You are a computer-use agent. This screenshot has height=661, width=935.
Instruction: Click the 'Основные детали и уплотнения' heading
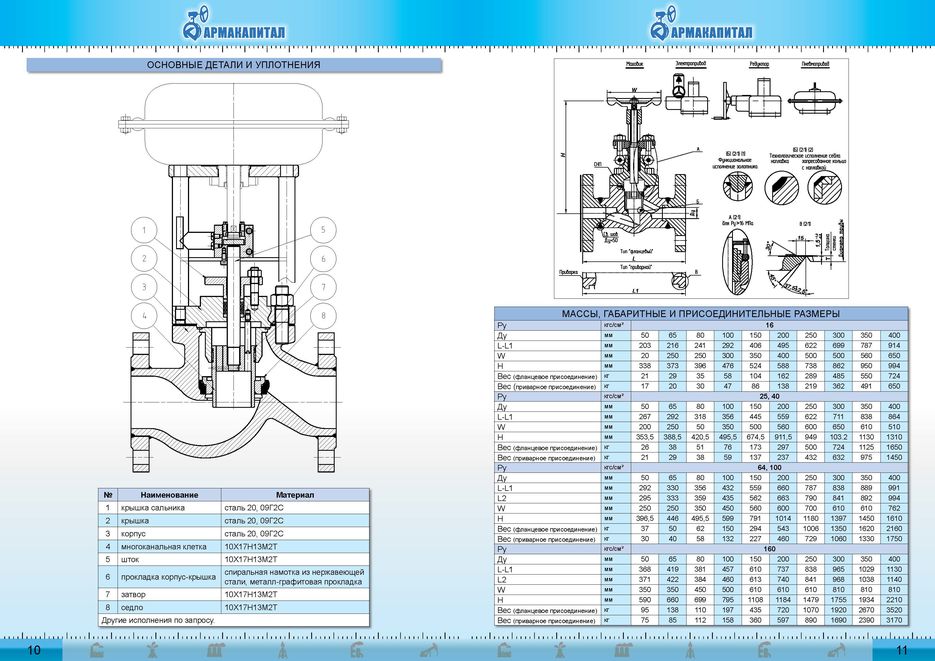coord(234,65)
